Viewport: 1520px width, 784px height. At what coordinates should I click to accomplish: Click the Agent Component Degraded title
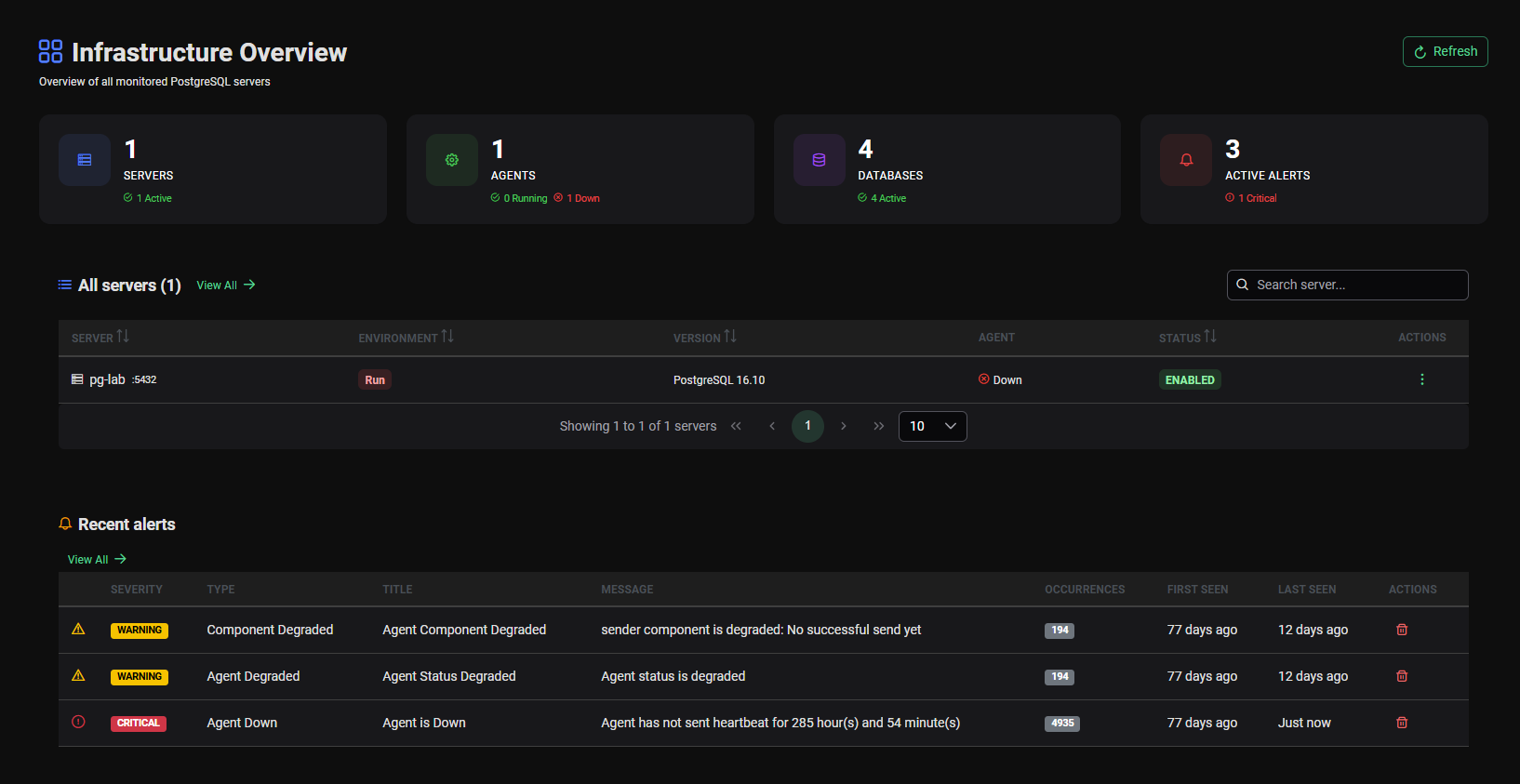click(x=464, y=630)
